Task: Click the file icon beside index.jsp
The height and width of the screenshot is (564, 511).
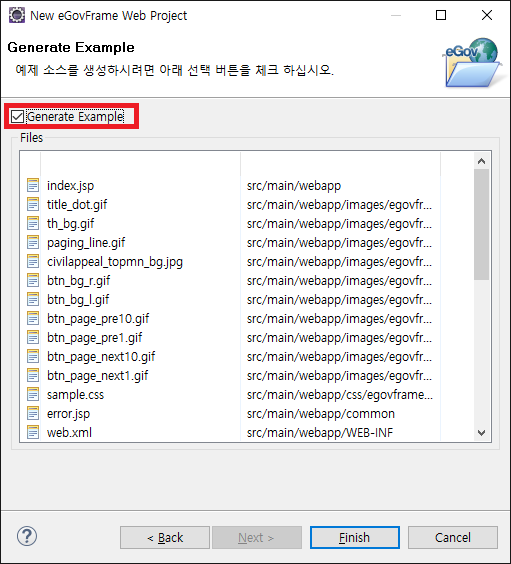Action: tap(33, 186)
